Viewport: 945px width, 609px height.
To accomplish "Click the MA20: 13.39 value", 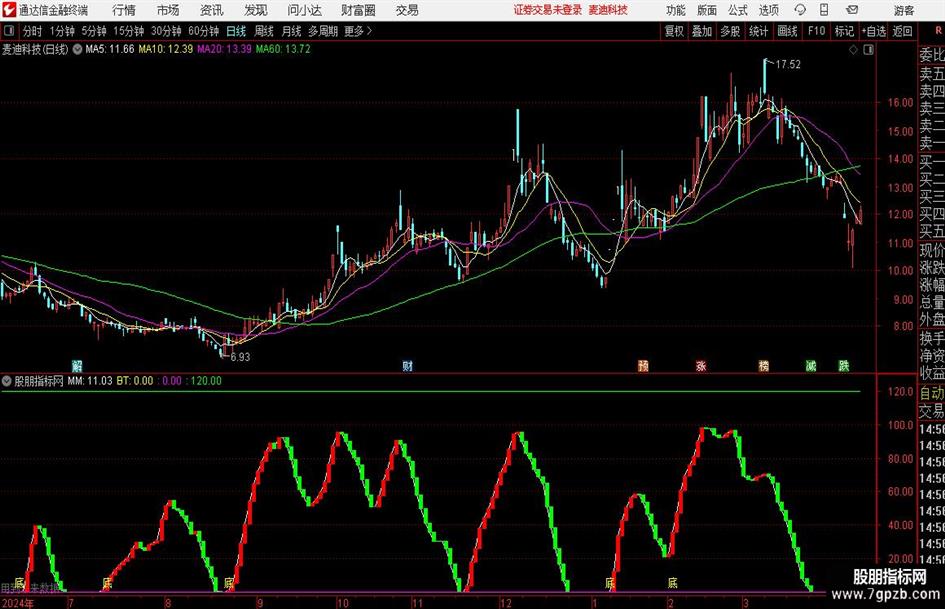I will 224,49.
